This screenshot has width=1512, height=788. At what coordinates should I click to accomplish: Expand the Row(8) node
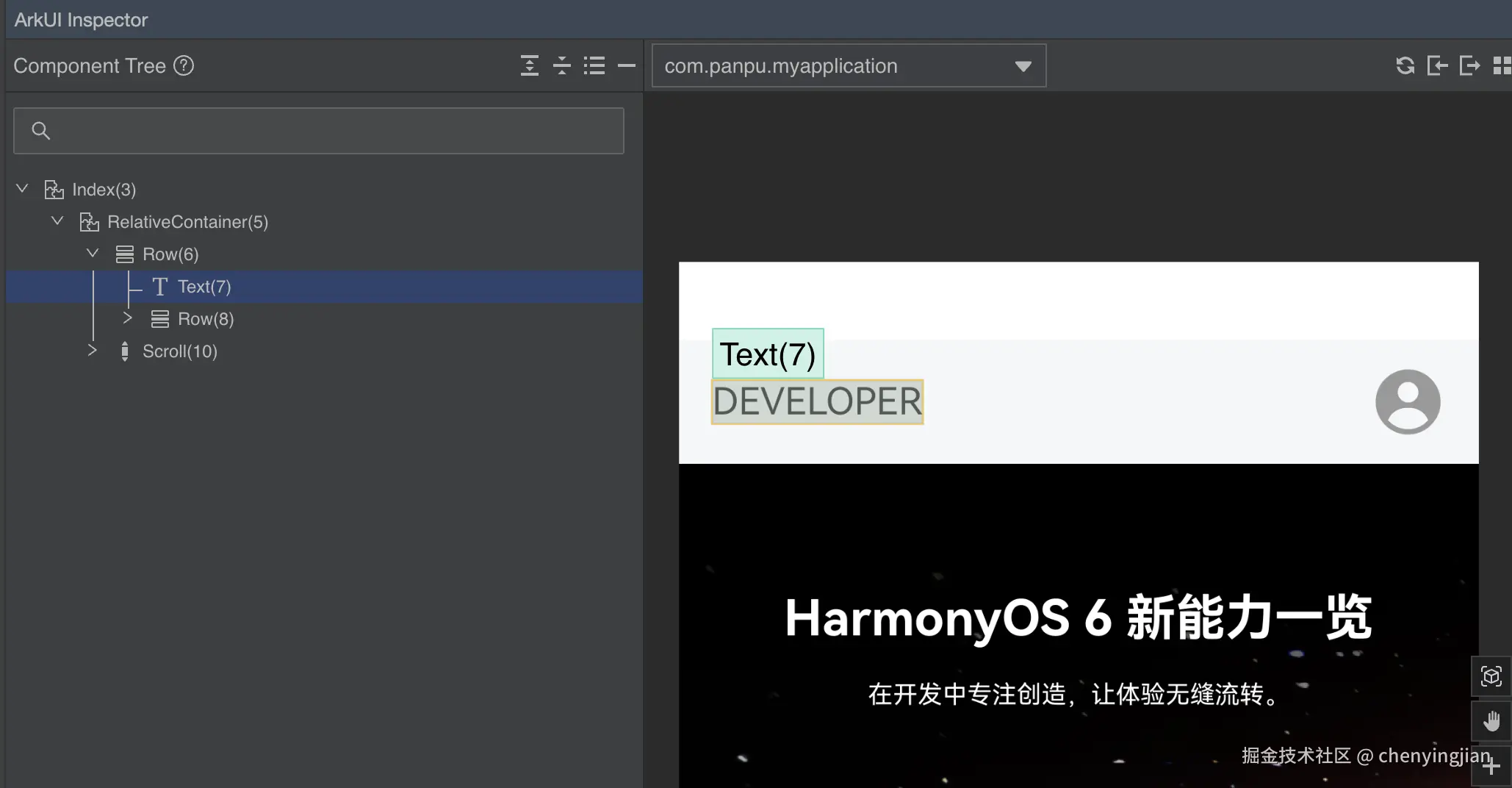tap(127, 318)
